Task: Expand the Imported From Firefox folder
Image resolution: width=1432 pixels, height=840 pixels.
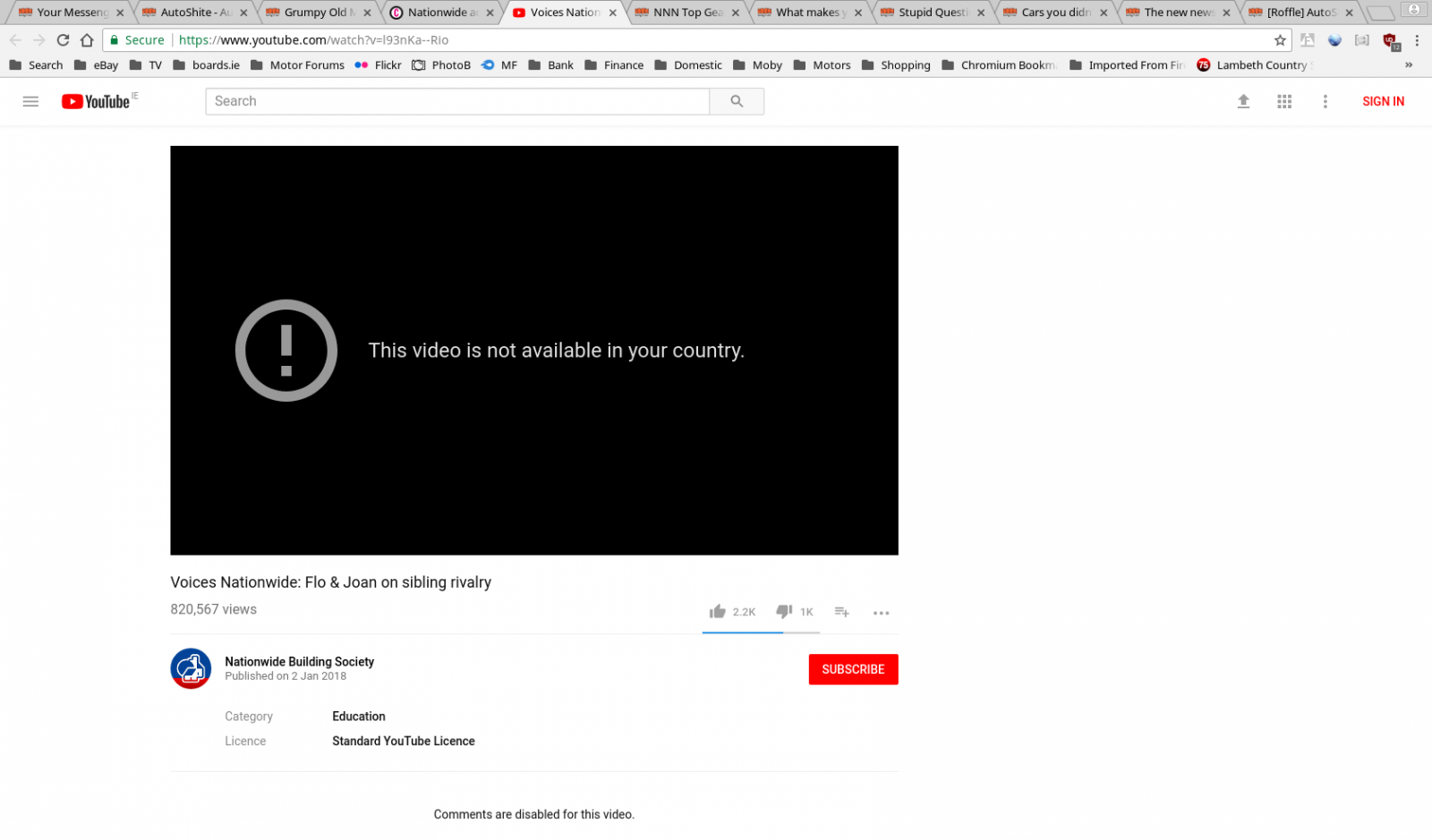Action: tap(1127, 65)
